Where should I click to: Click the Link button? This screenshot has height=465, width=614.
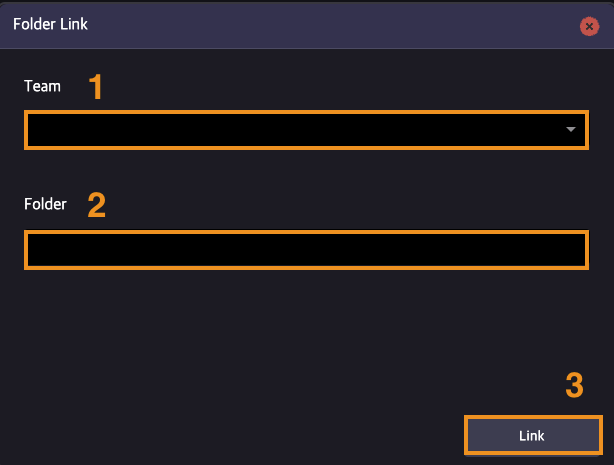[x=533, y=435]
